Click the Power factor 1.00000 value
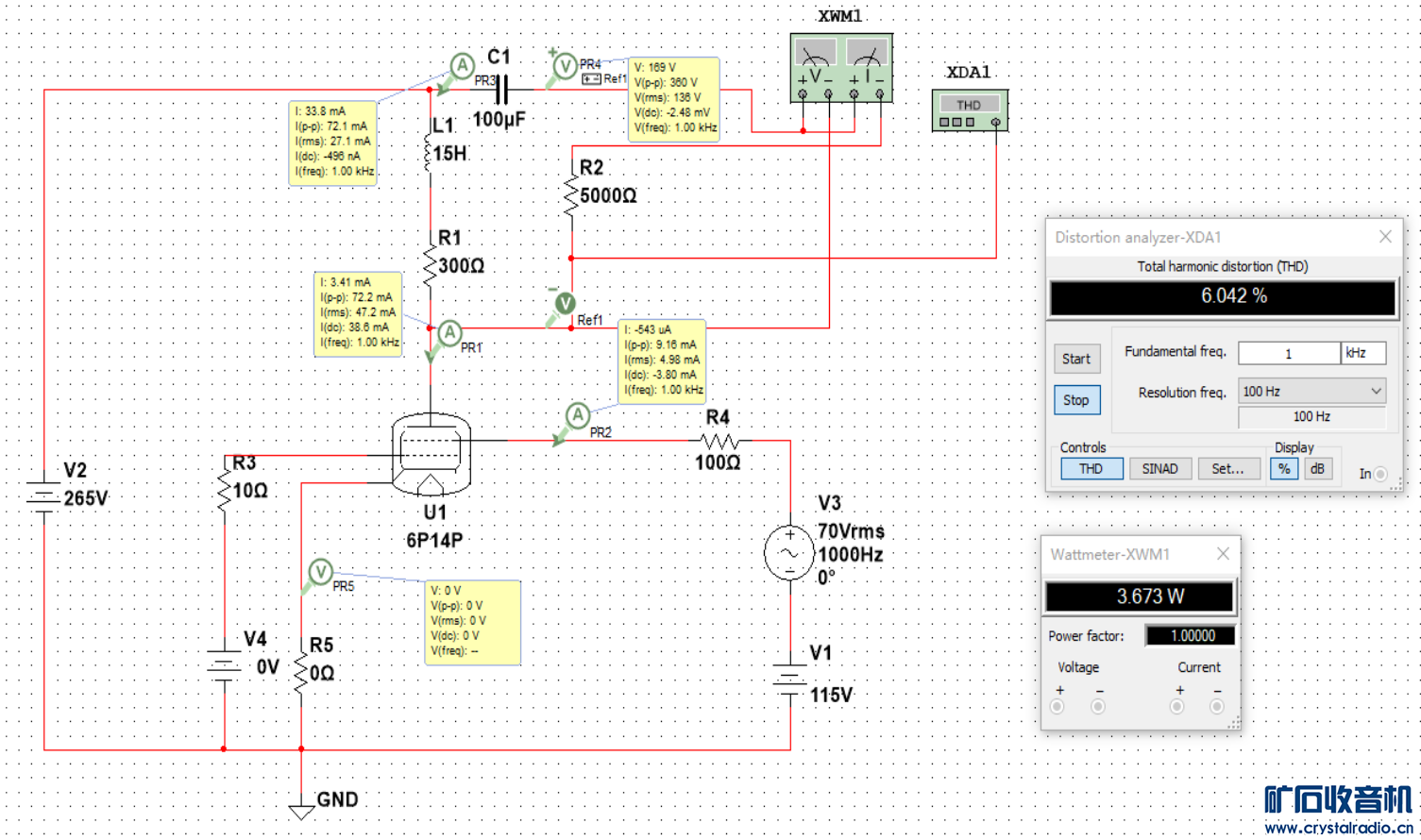 pos(1191,636)
